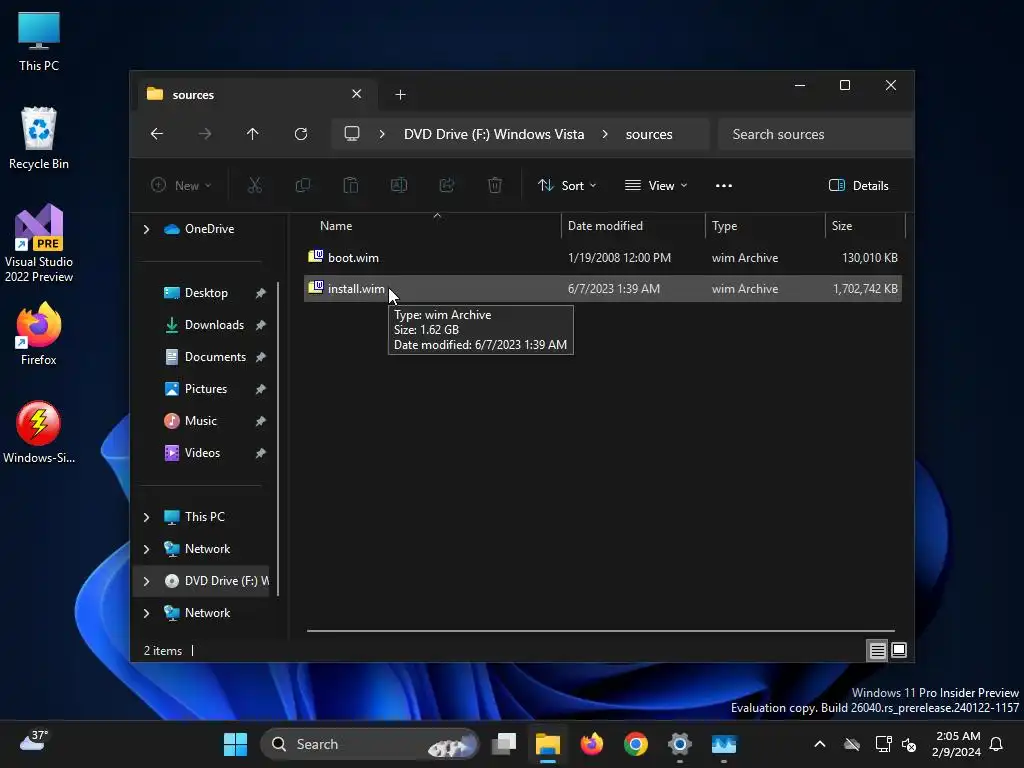Toggle the Details pane
1024x768 pixels.
[x=858, y=185]
